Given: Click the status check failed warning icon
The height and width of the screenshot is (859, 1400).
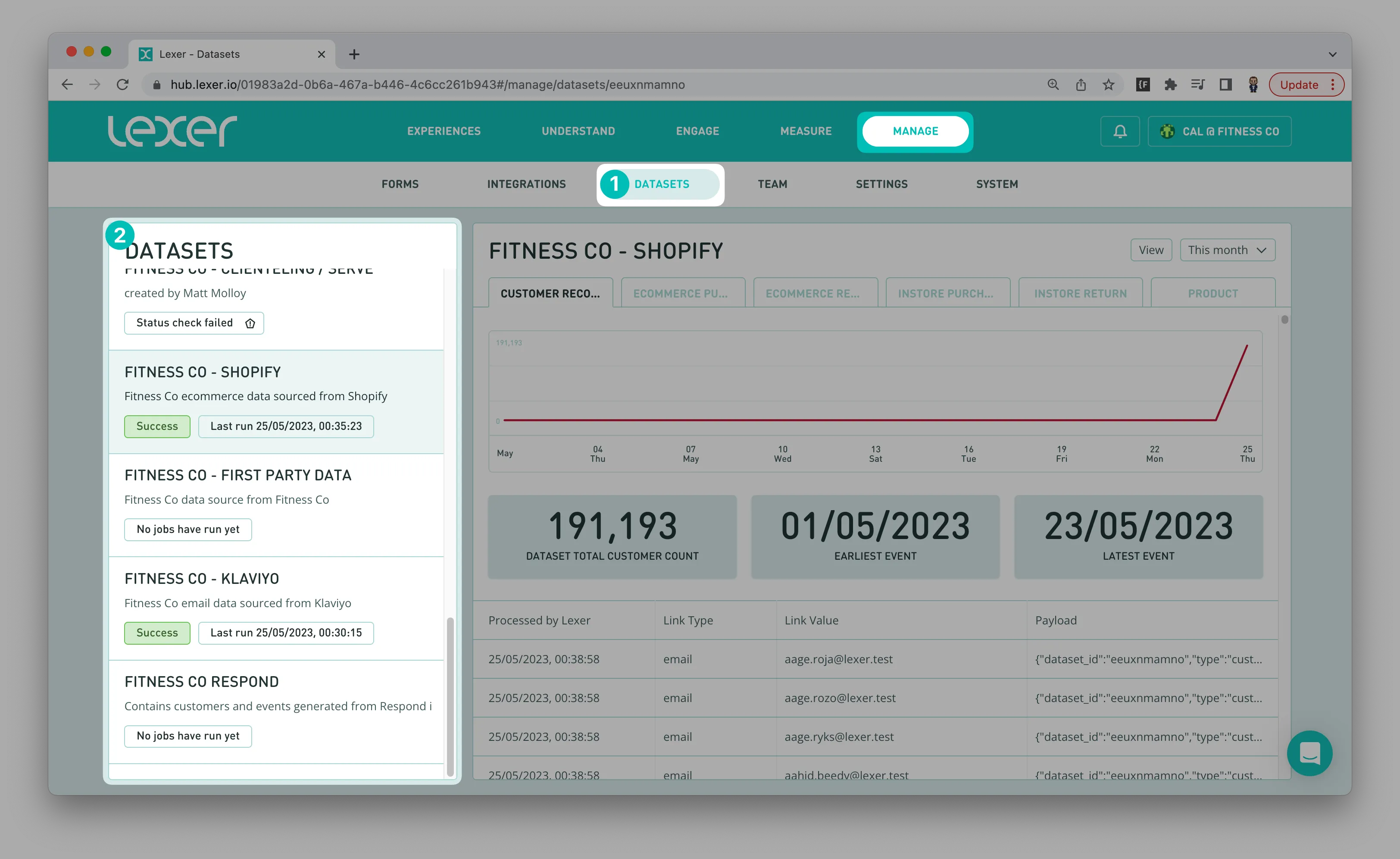Looking at the screenshot, I should [x=250, y=323].
